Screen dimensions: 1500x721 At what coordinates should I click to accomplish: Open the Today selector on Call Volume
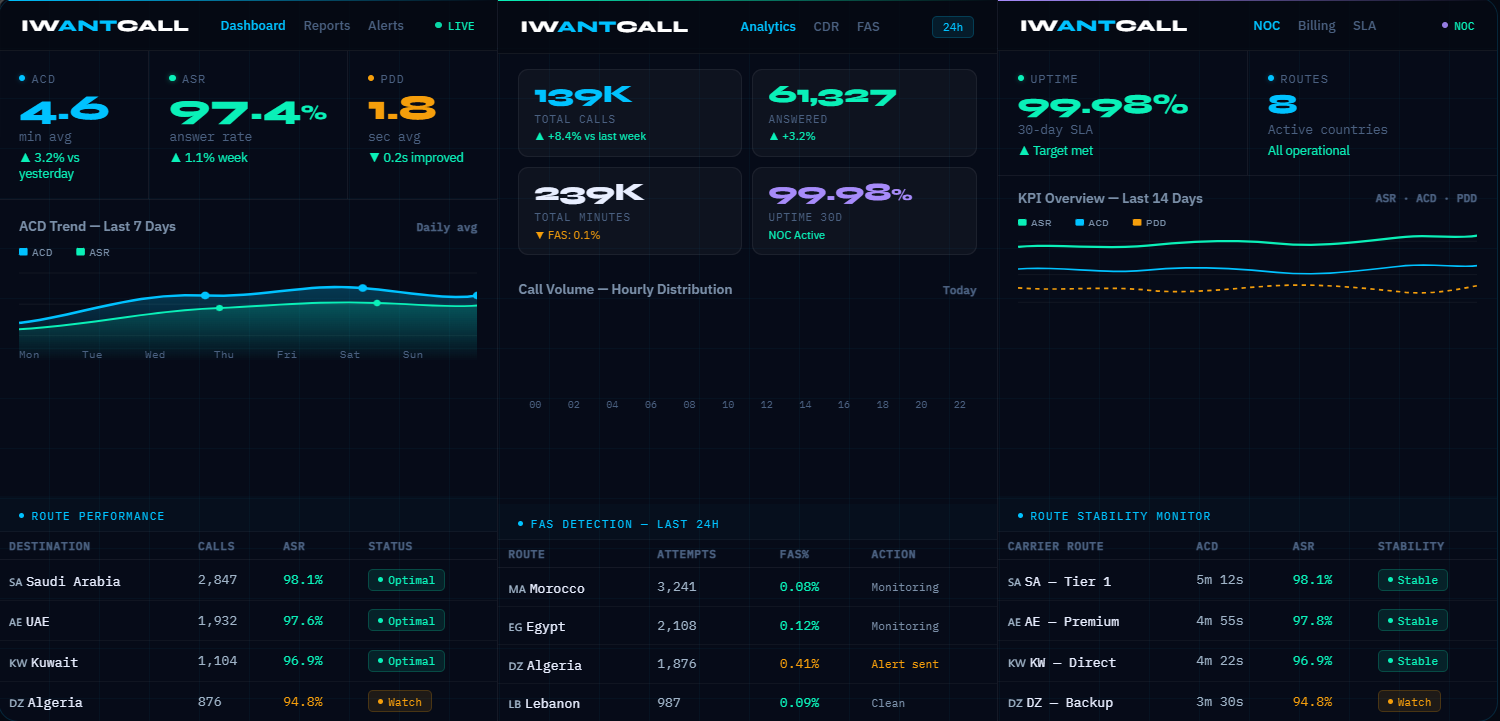click(x=958, y=290)
